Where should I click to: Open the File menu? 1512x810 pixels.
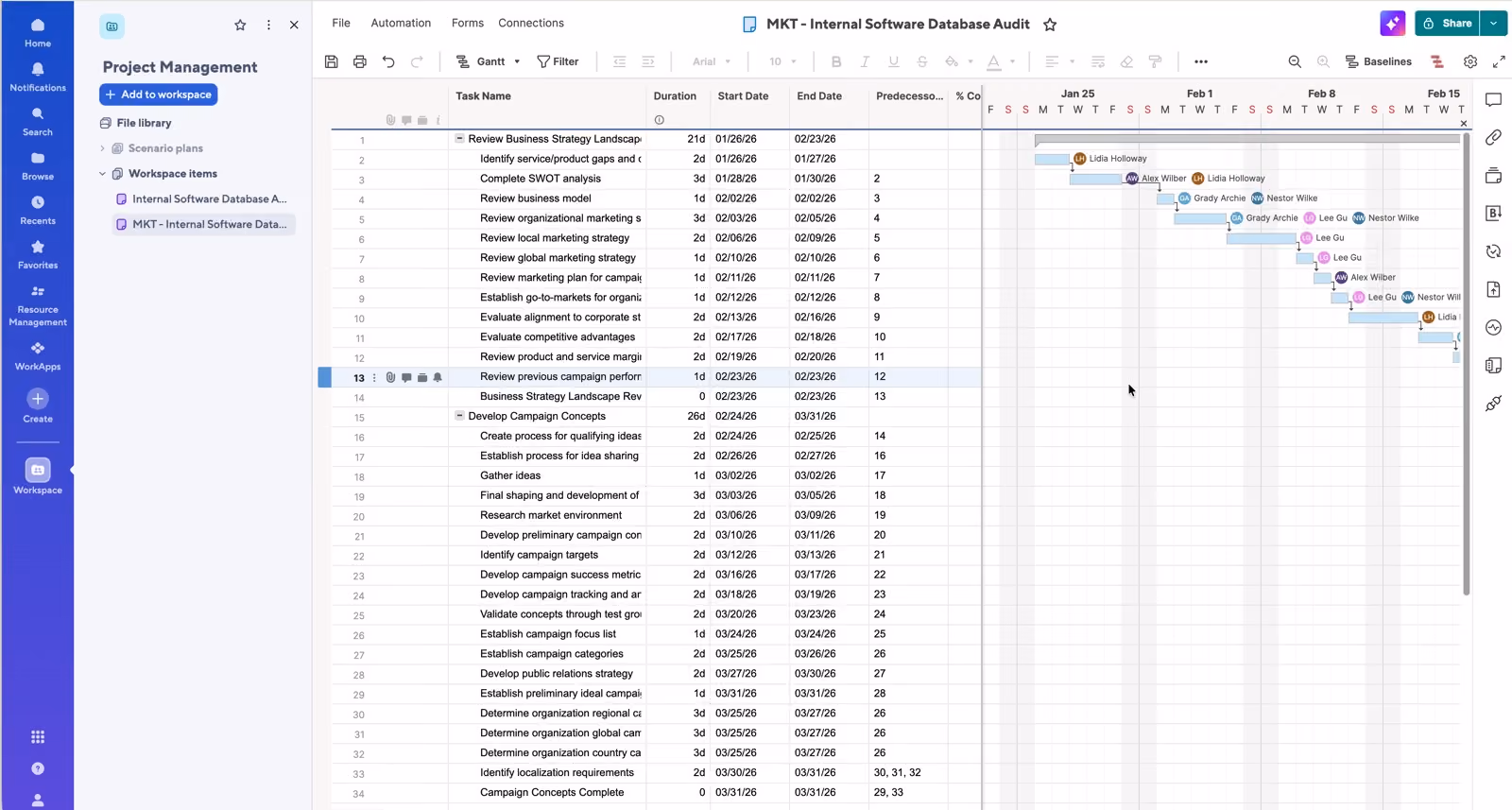341,23
